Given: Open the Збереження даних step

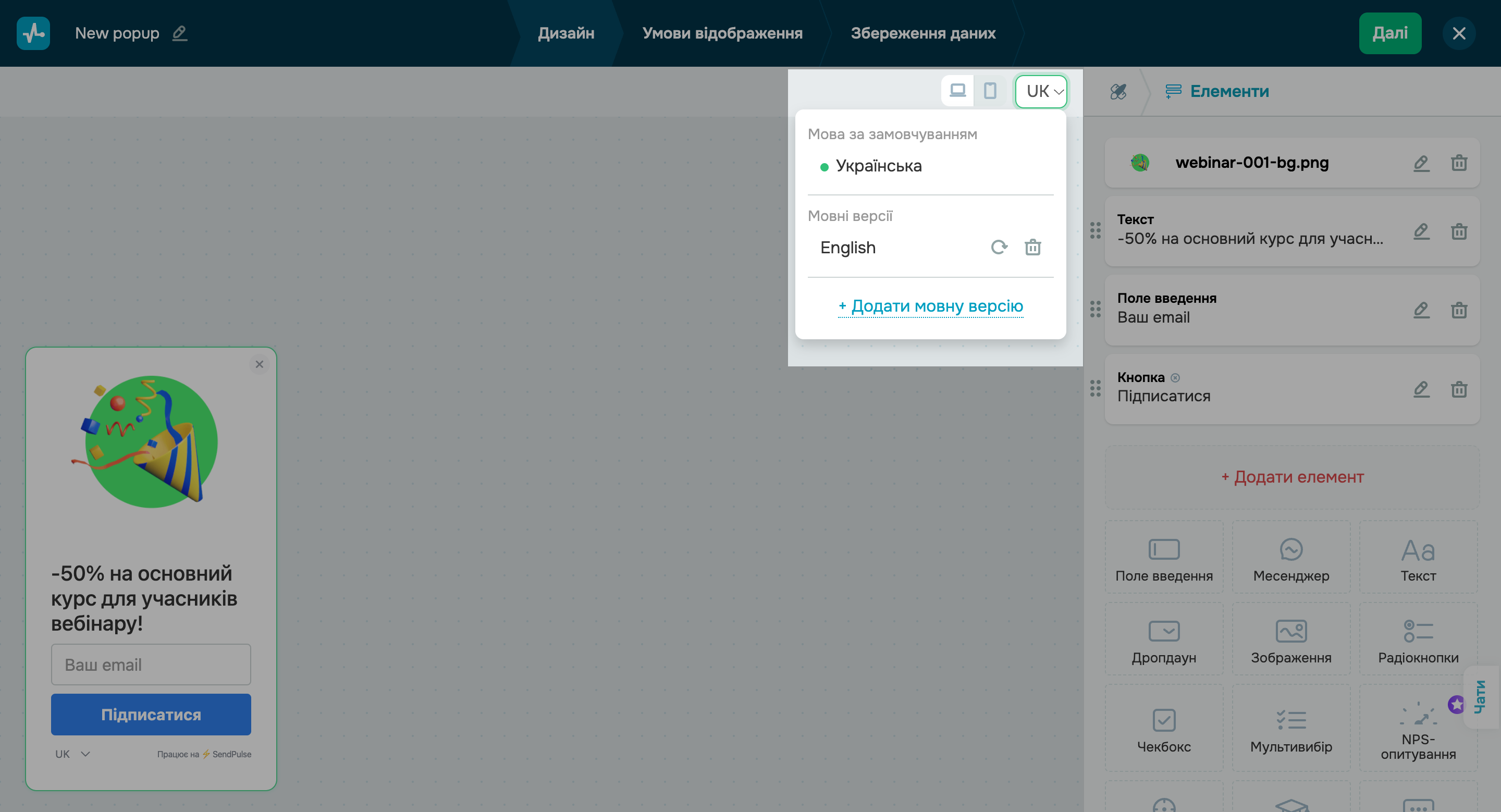Looking at the screenshot, I should click(922, 33).
